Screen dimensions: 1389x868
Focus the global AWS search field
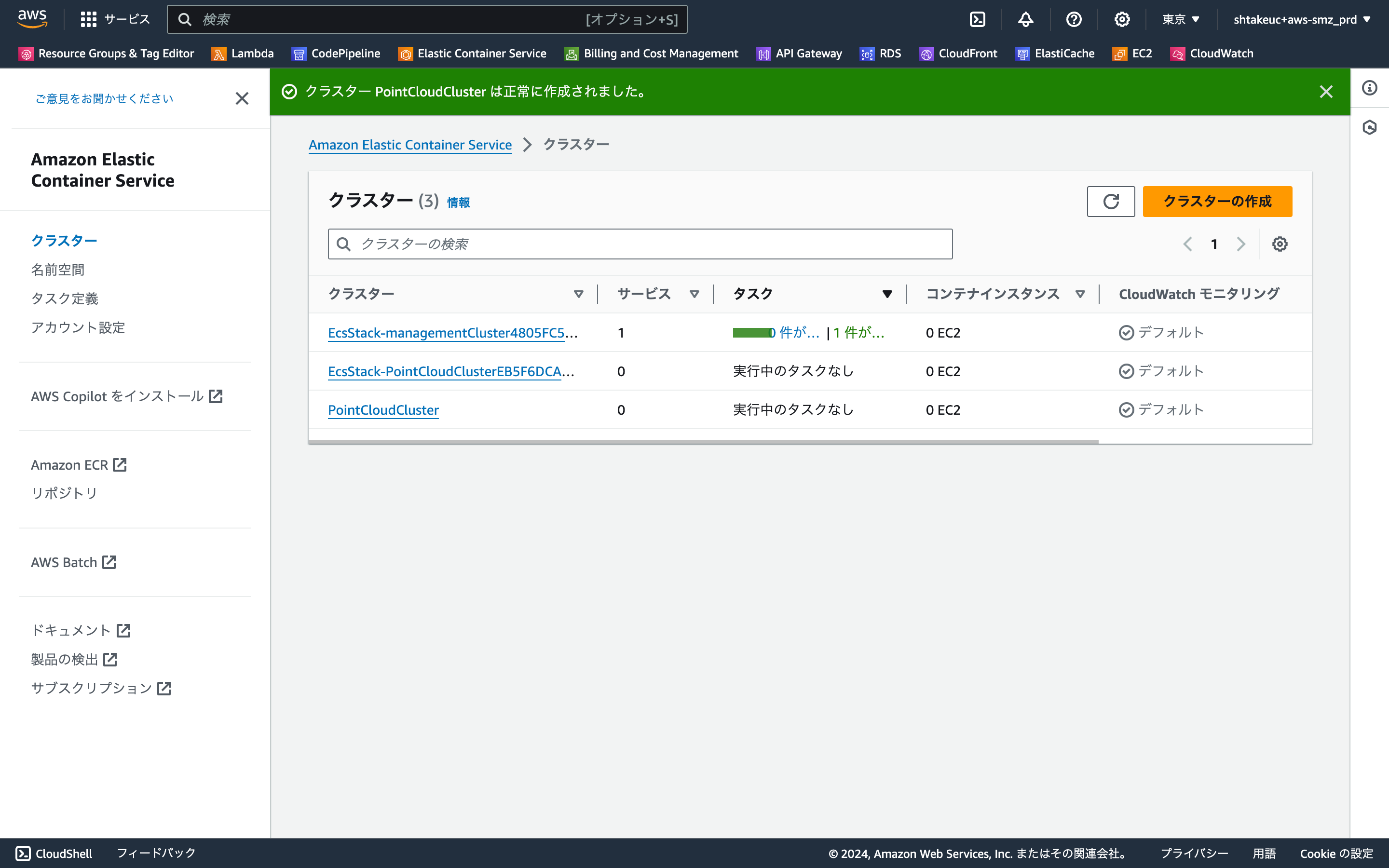point(427,19)
